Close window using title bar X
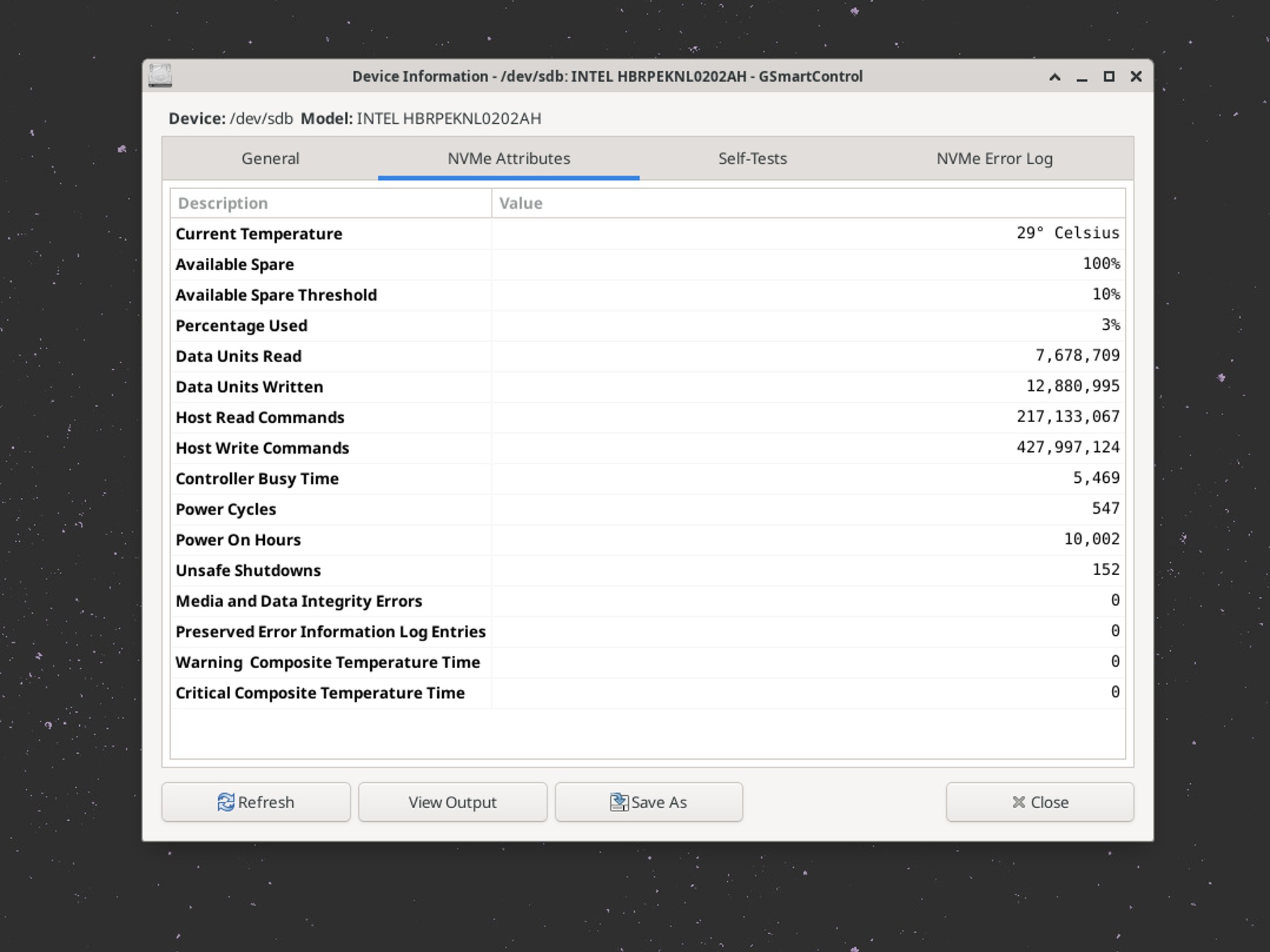The image size is (1270, 952). pyautogui.click(x=1136, y=77)
